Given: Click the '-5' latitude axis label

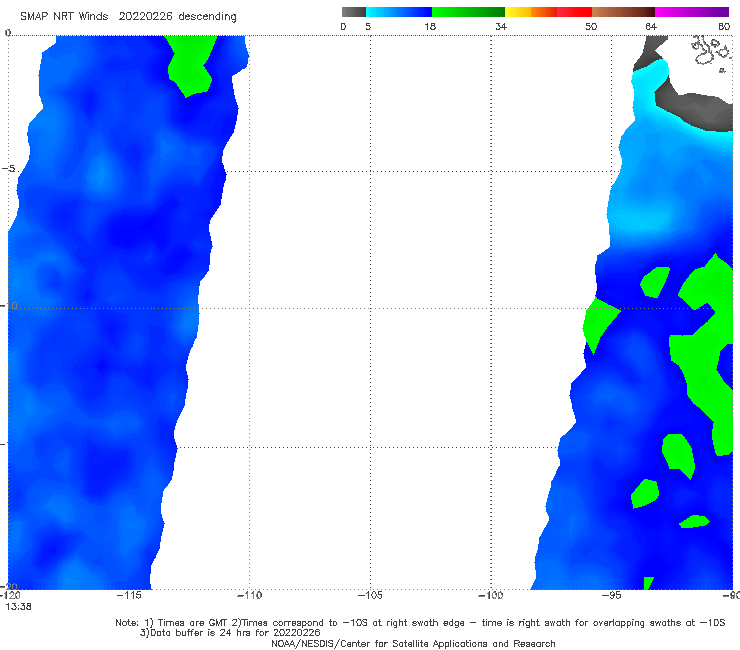Looking at the screenshot, I should [x=8, y=169].
